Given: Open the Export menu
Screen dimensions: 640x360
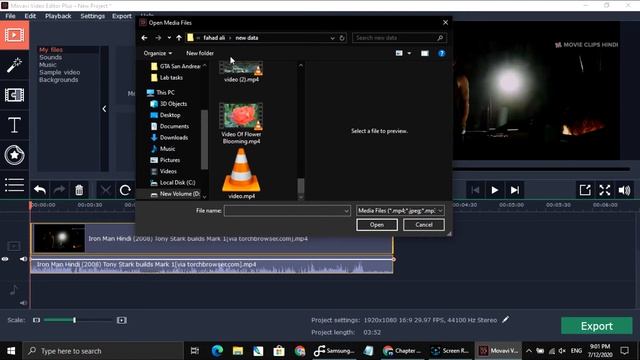Looking at the screenshot, I should click(x=122, y=16).
